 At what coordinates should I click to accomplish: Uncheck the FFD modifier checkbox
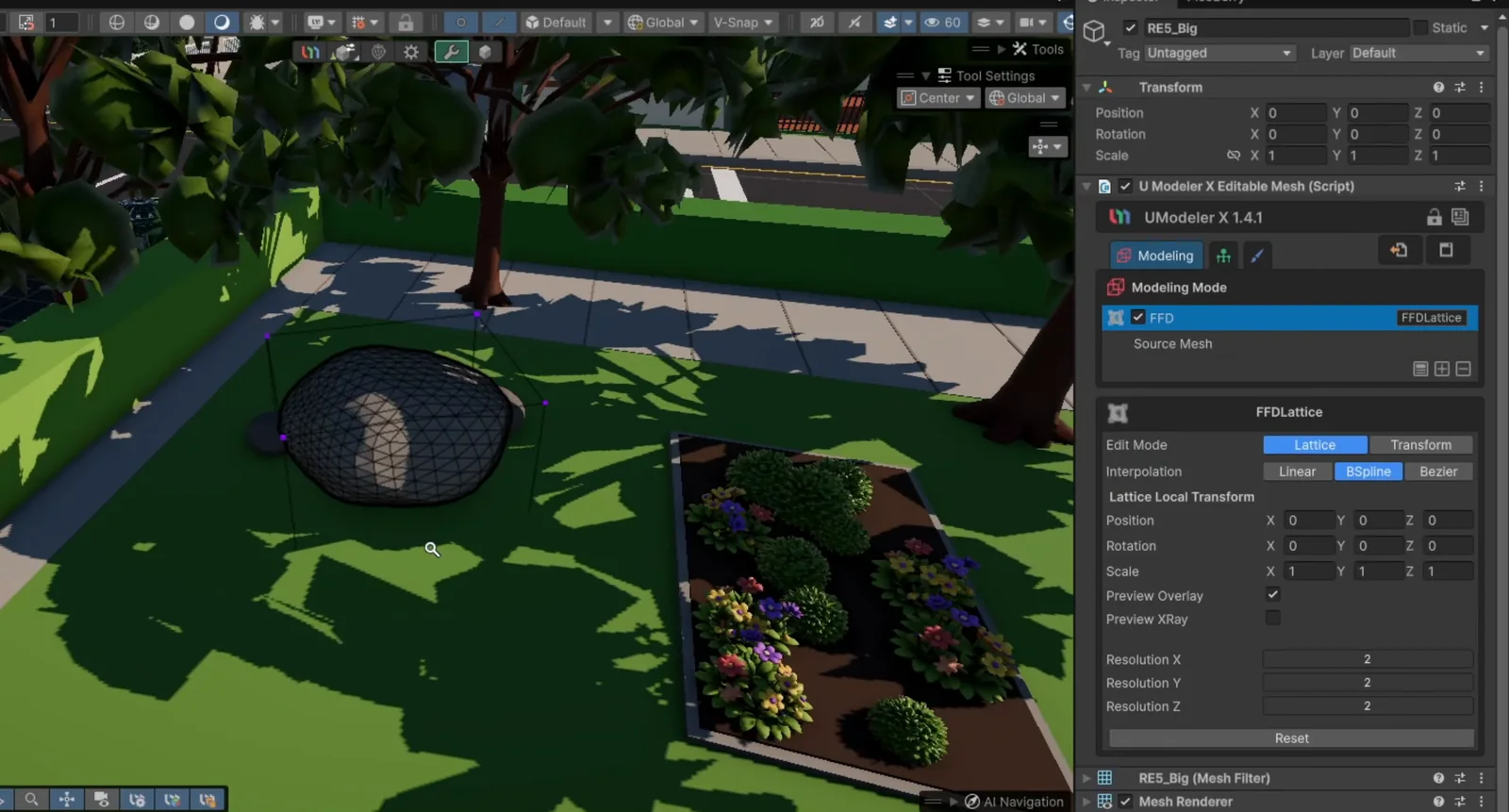click(x=1138, y=318)
